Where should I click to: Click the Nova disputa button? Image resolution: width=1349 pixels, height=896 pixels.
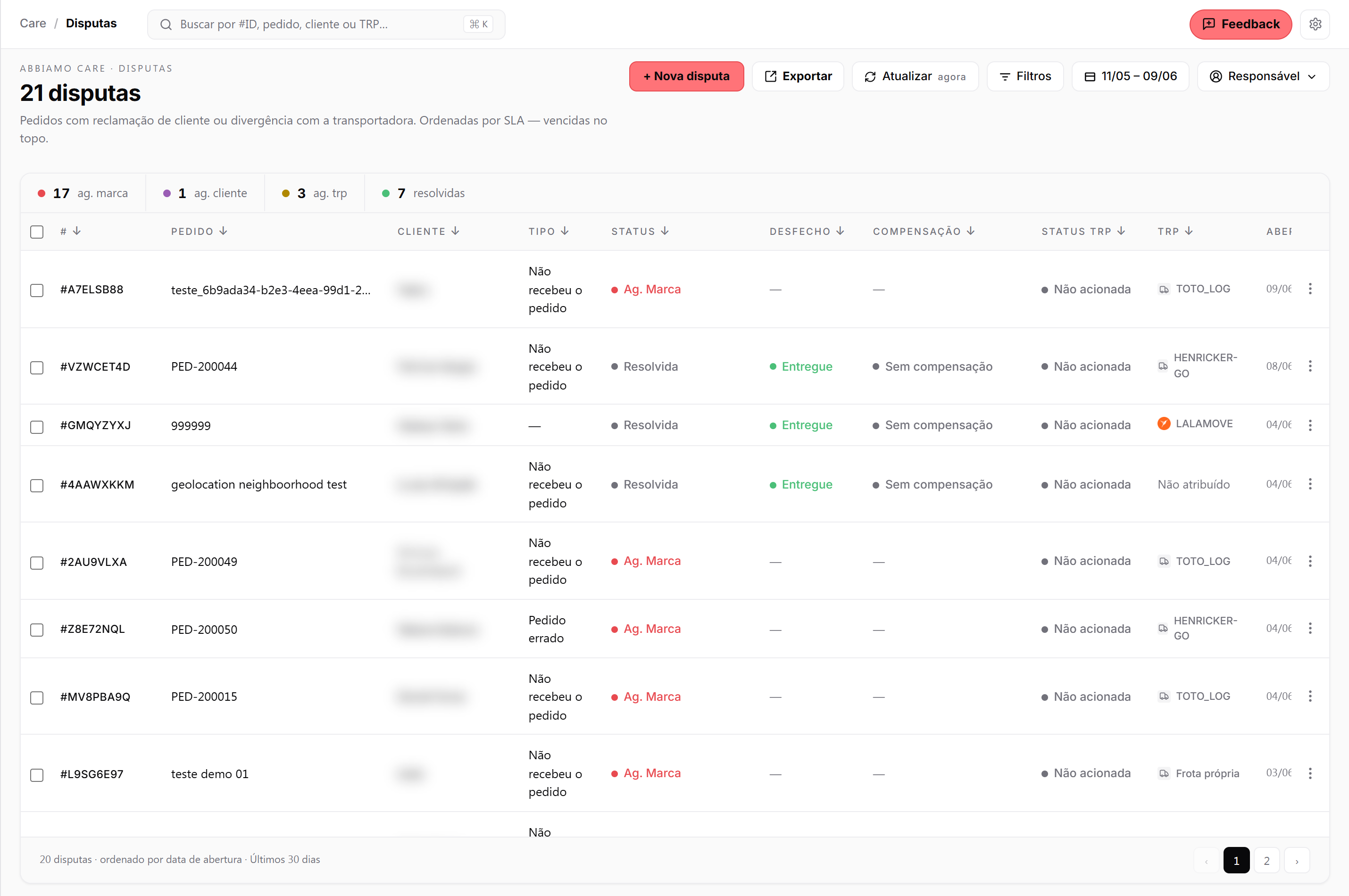(686, 76)
